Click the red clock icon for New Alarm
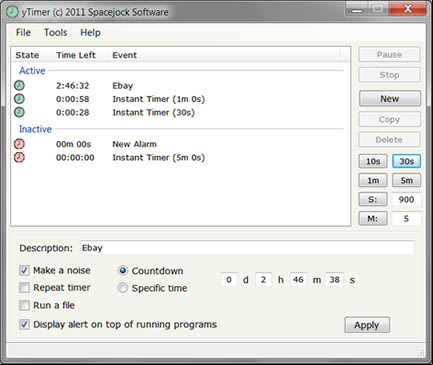 point(19,144)
